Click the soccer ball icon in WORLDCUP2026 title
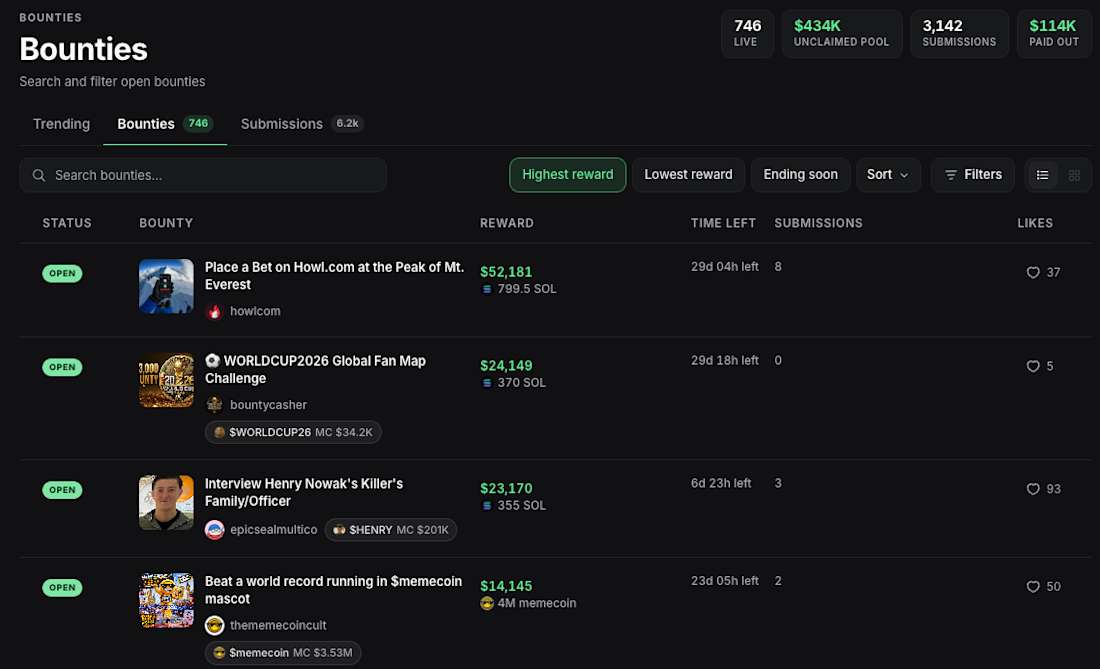Image resolution: width=1100 pixels, height=669 pixels. pyautogui.click(x=212, y=360)
